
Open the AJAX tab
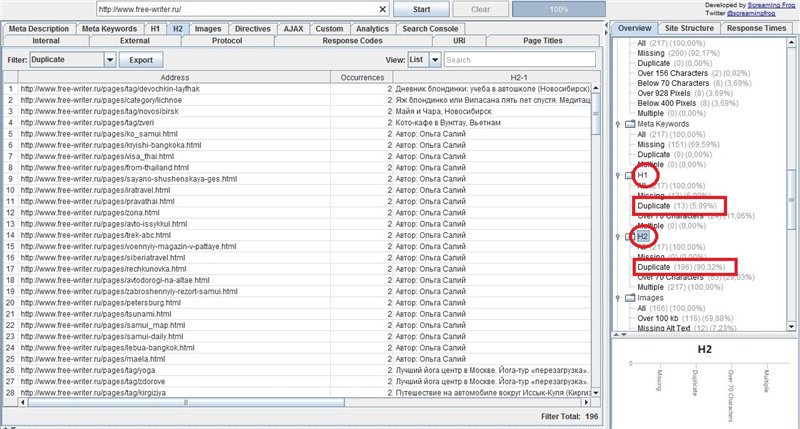[x=293, y=29]
